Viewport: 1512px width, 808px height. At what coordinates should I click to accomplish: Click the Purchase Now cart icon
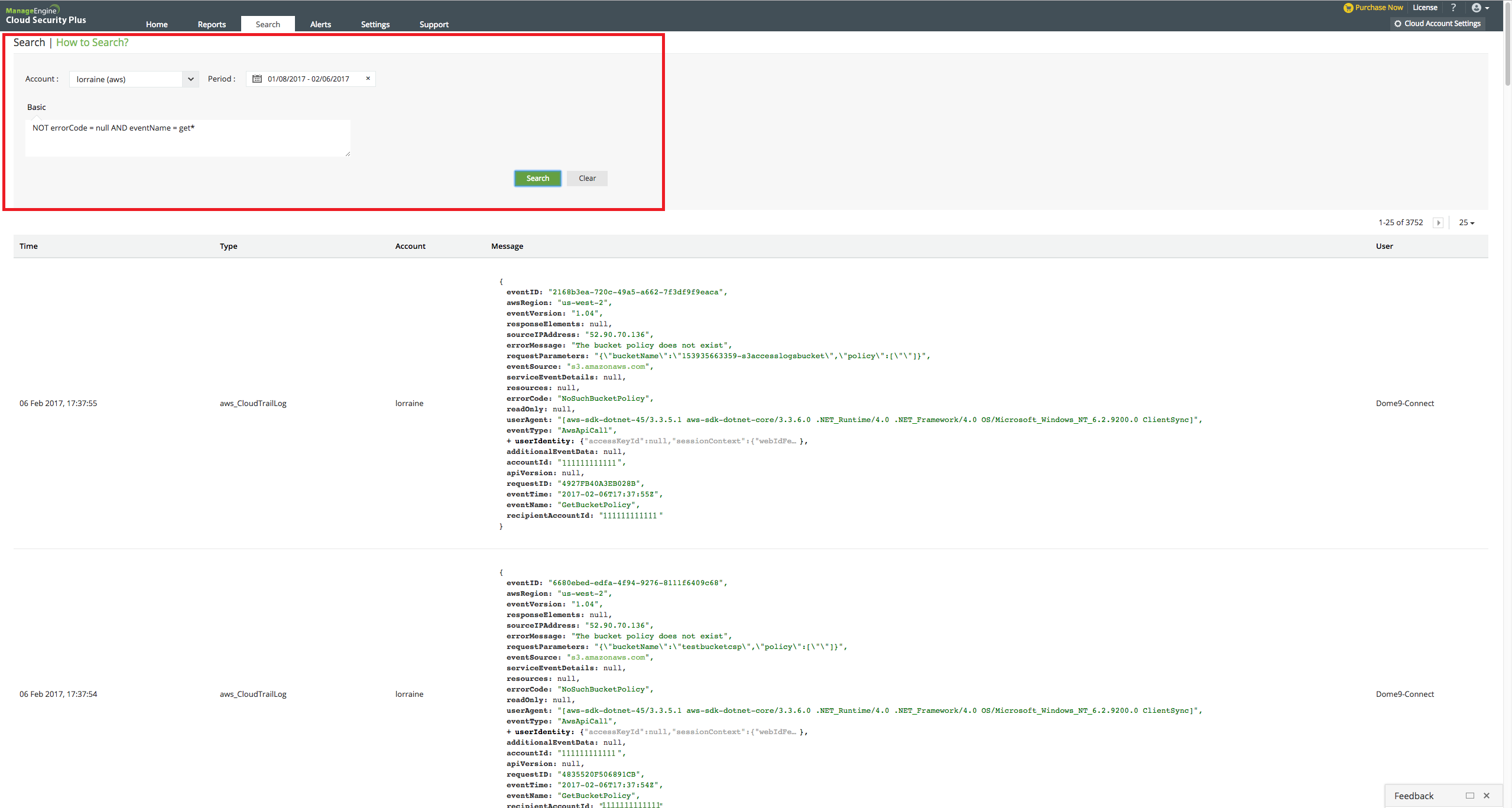coord(1348,8)
